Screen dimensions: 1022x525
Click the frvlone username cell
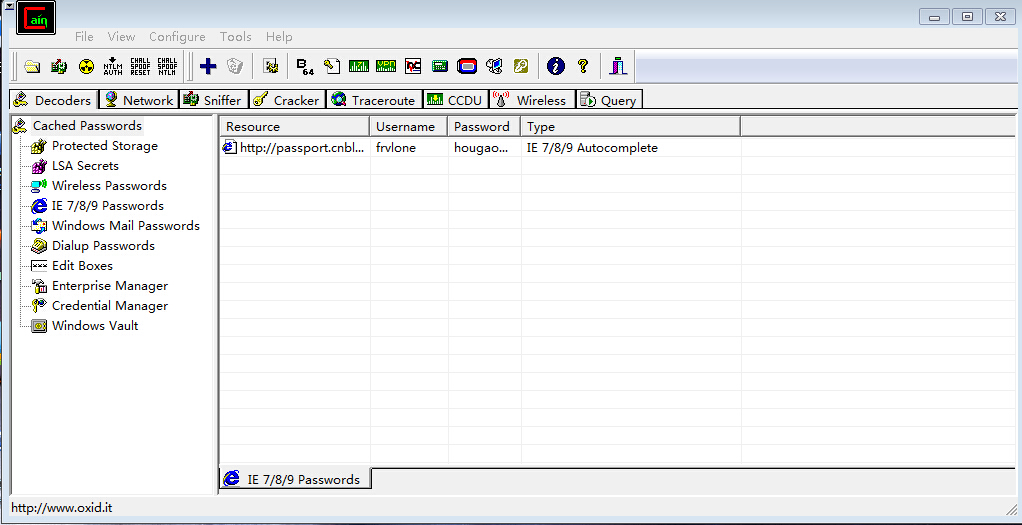[396, 148]
